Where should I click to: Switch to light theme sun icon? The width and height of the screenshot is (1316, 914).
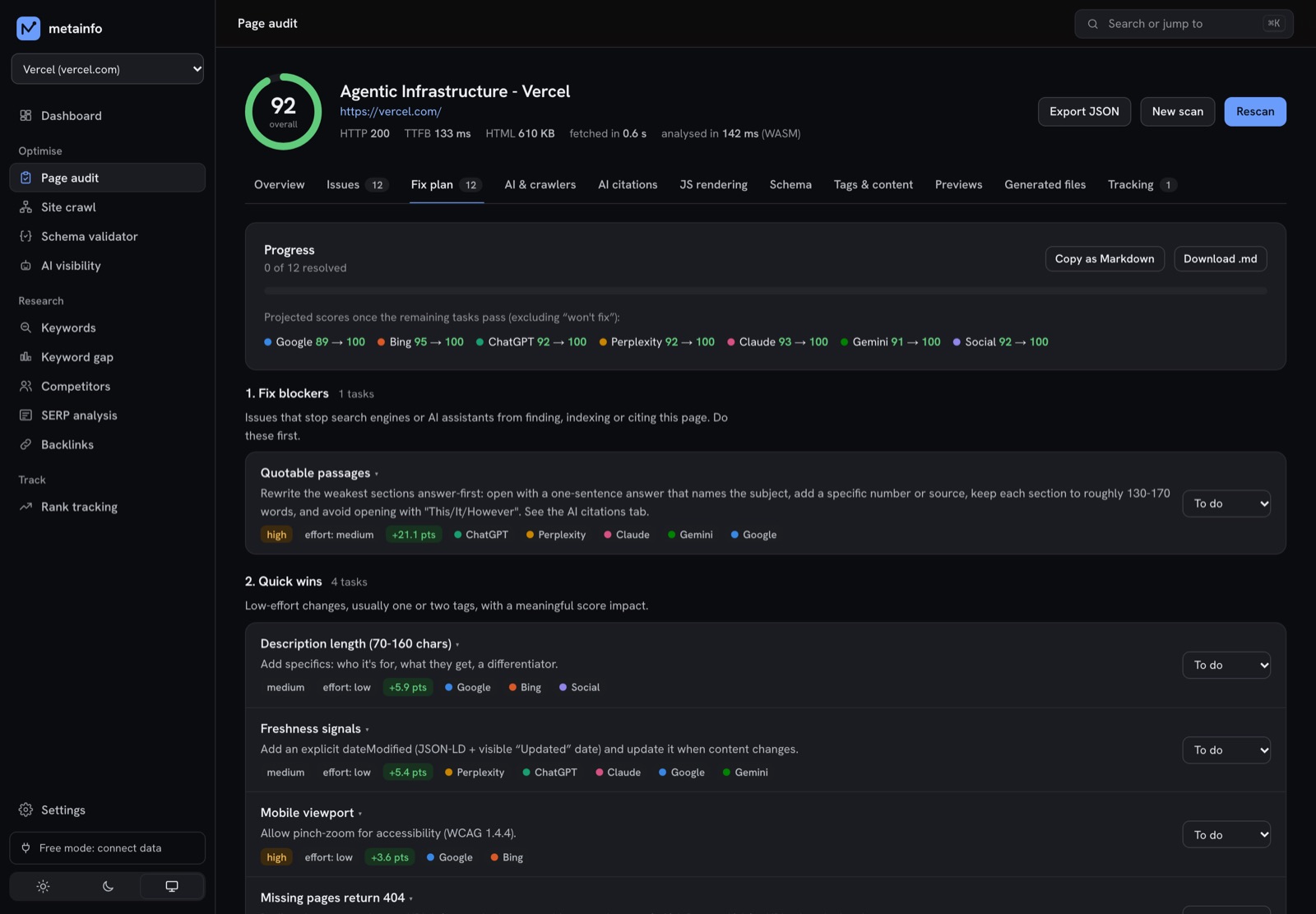[x=43, y=886]
